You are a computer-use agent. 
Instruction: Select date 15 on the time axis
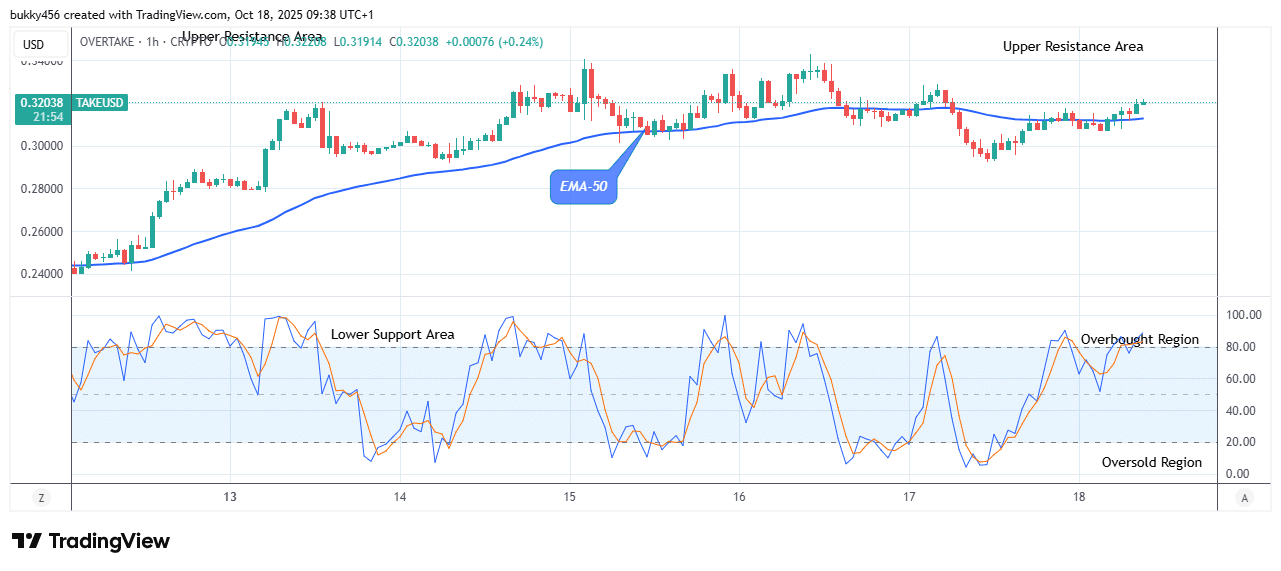click(x=569, y=497)
